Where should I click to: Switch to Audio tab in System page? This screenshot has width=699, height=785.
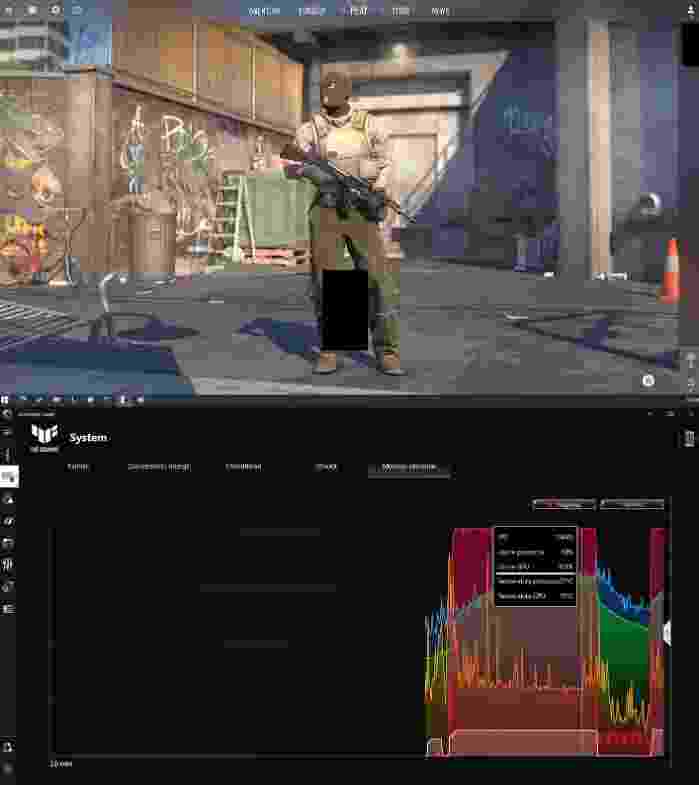tap(325, 467)
